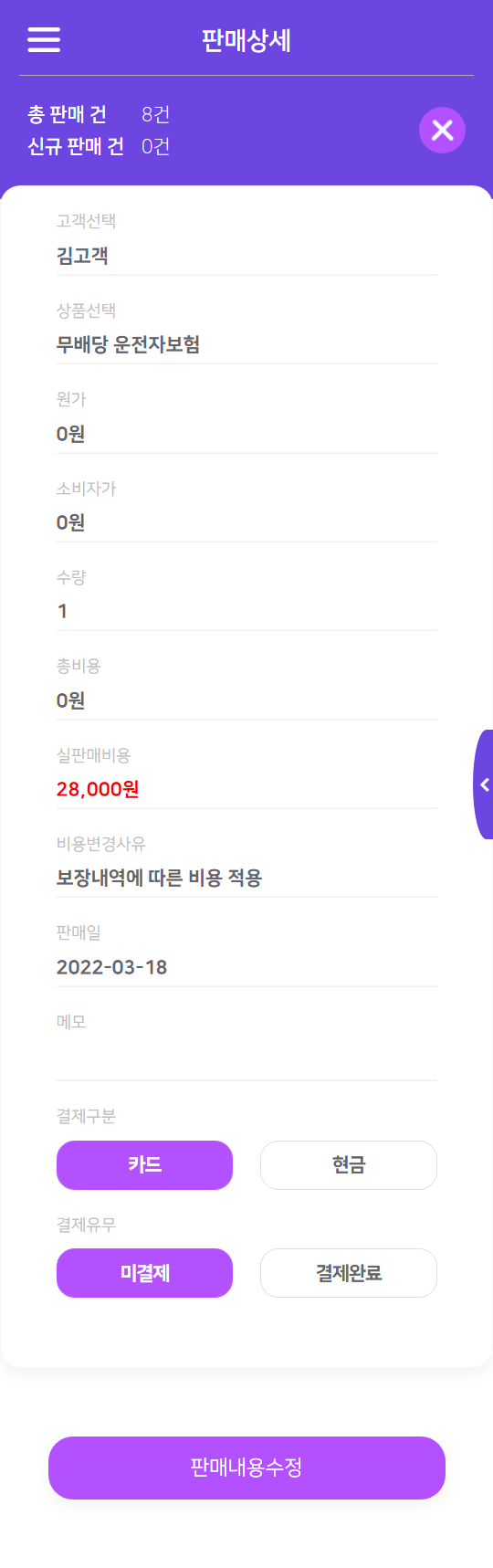Select 카드 payment type

point(144,1165)
